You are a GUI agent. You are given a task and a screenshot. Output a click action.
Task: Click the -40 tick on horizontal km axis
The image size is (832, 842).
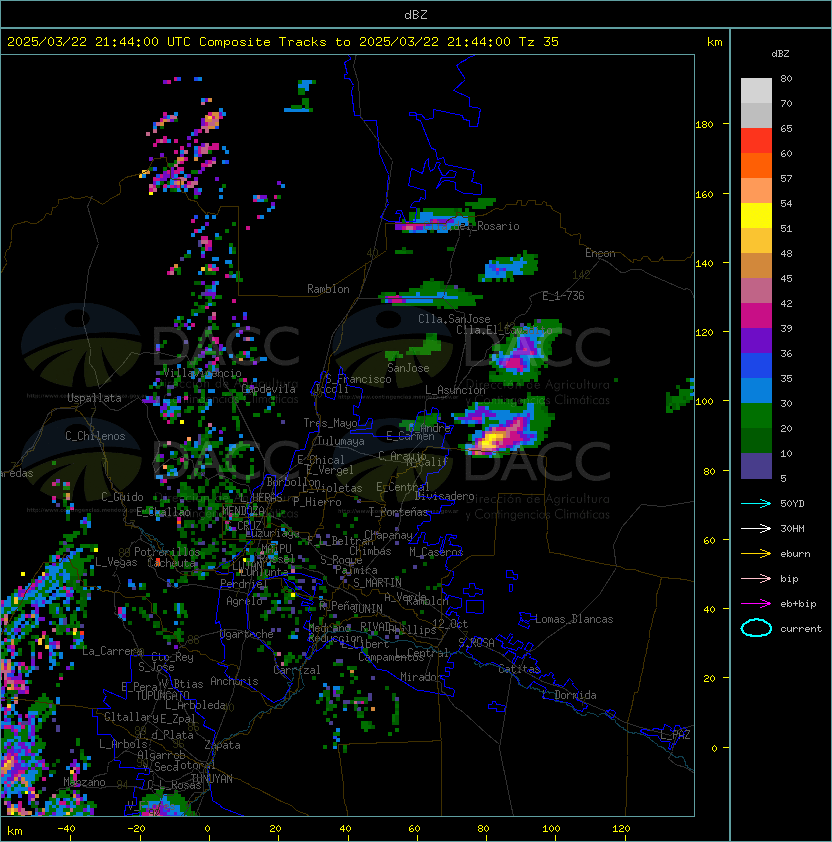(x=66, y=829)
